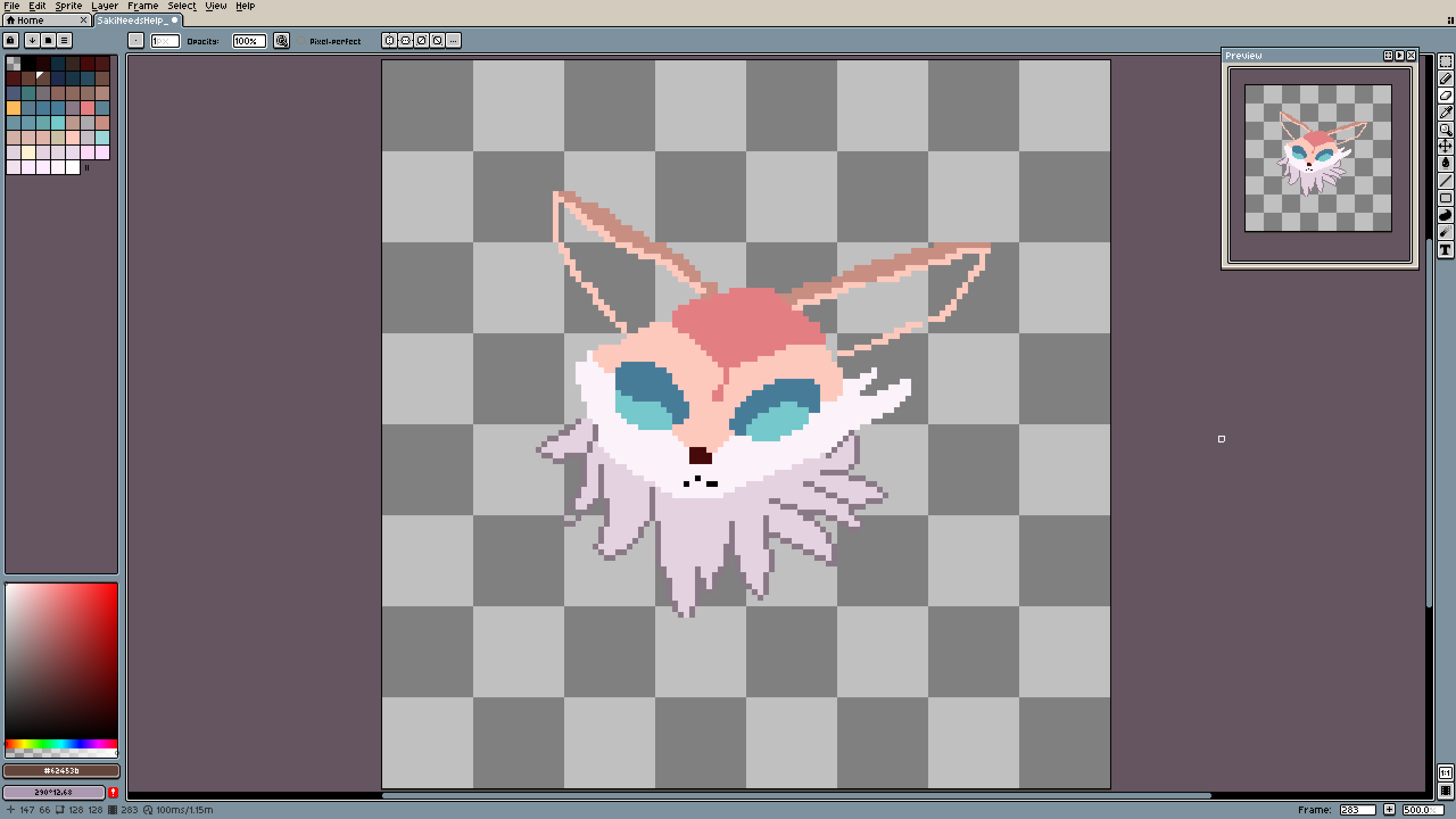This screenshot has width=1456, height=819.
Task: Open the View menu
Action: tap(216, 6)
